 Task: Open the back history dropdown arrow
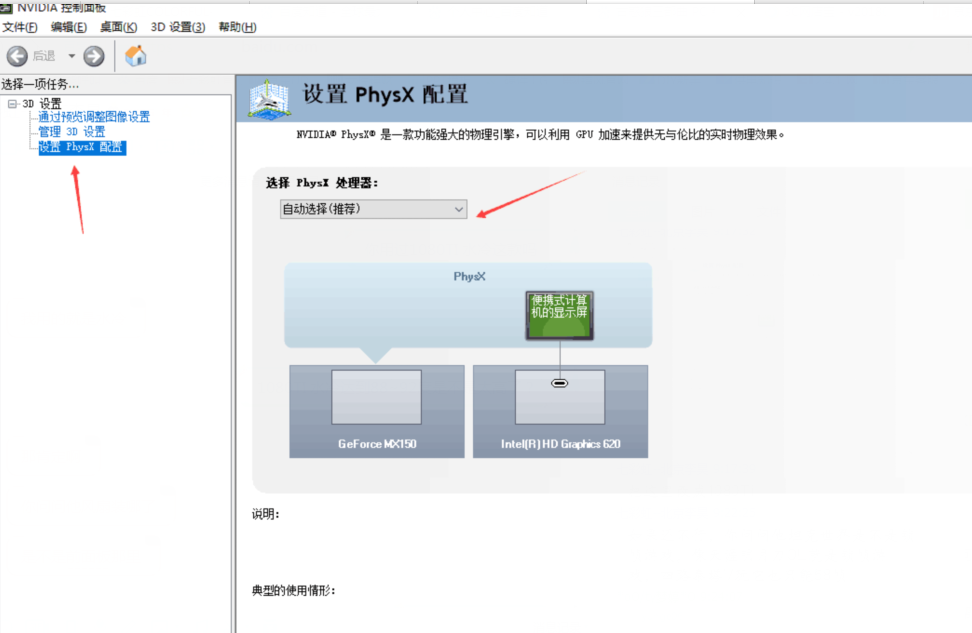(x=72, y=56)
